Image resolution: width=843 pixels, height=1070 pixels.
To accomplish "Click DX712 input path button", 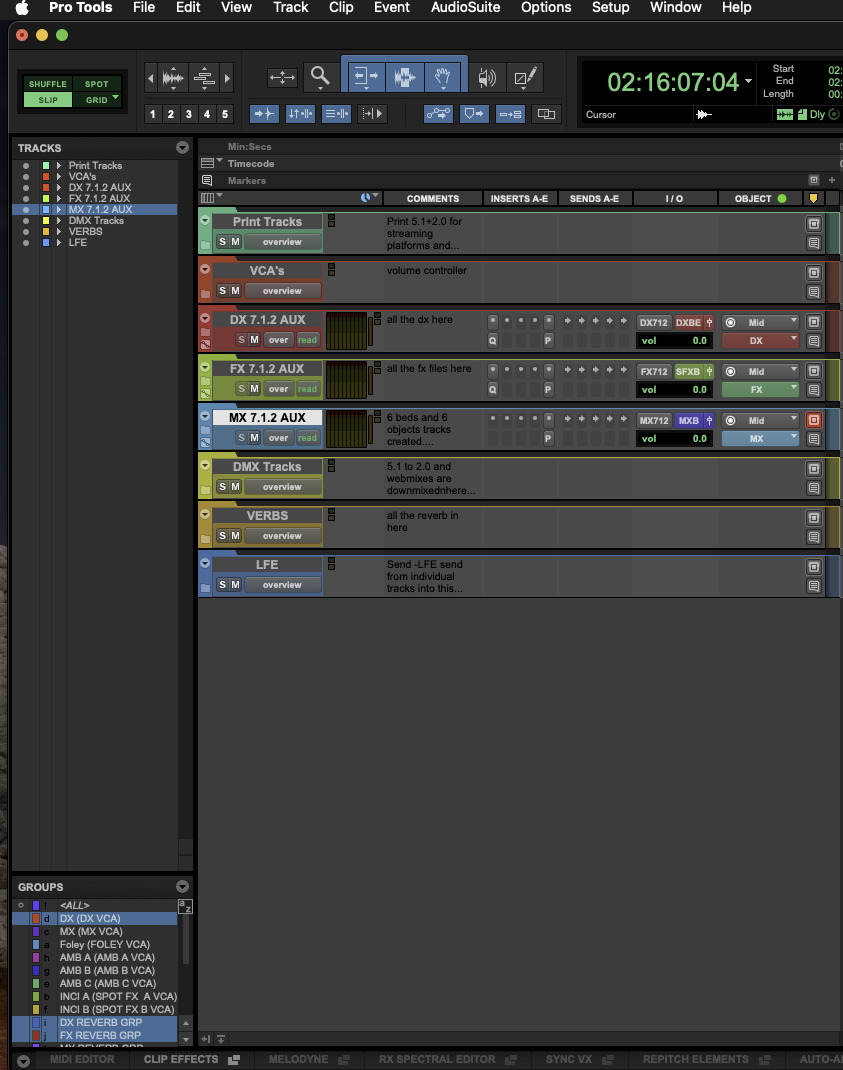I will (653, 322).
